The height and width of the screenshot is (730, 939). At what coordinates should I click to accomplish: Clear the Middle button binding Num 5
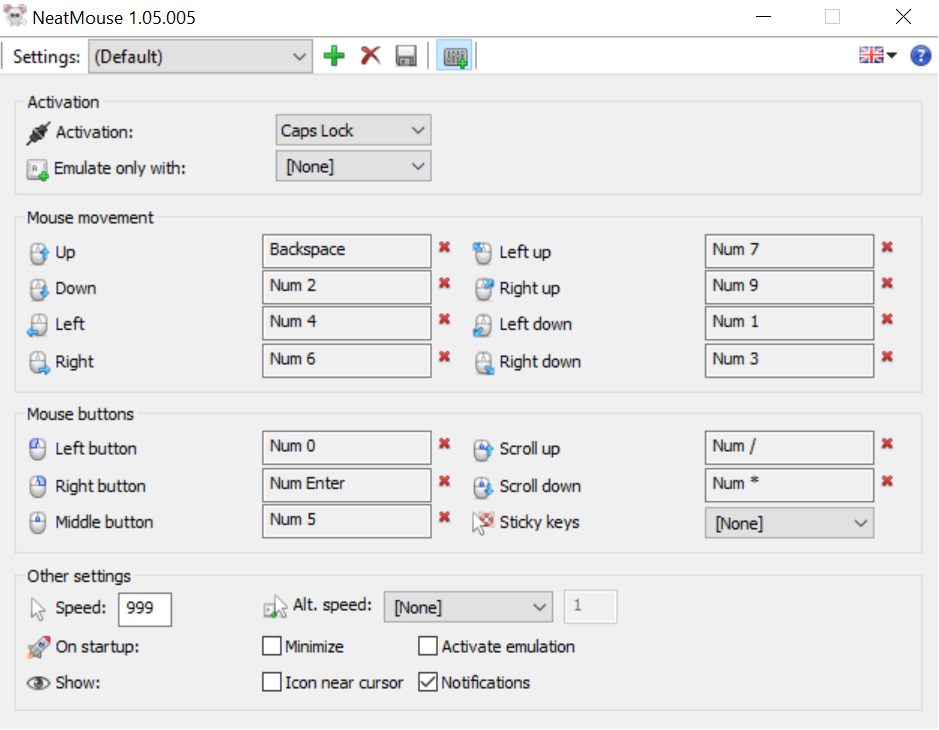click(x=444, y=517)
